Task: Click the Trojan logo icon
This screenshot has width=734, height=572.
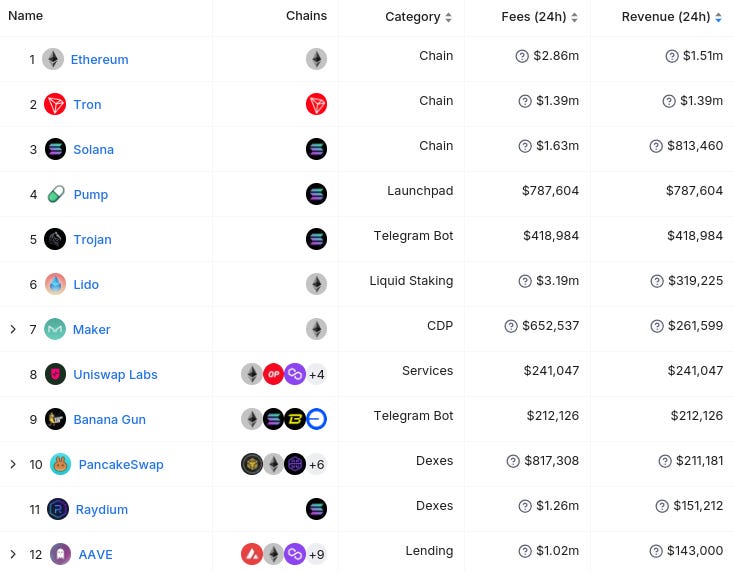Action: tap(55, 239)
